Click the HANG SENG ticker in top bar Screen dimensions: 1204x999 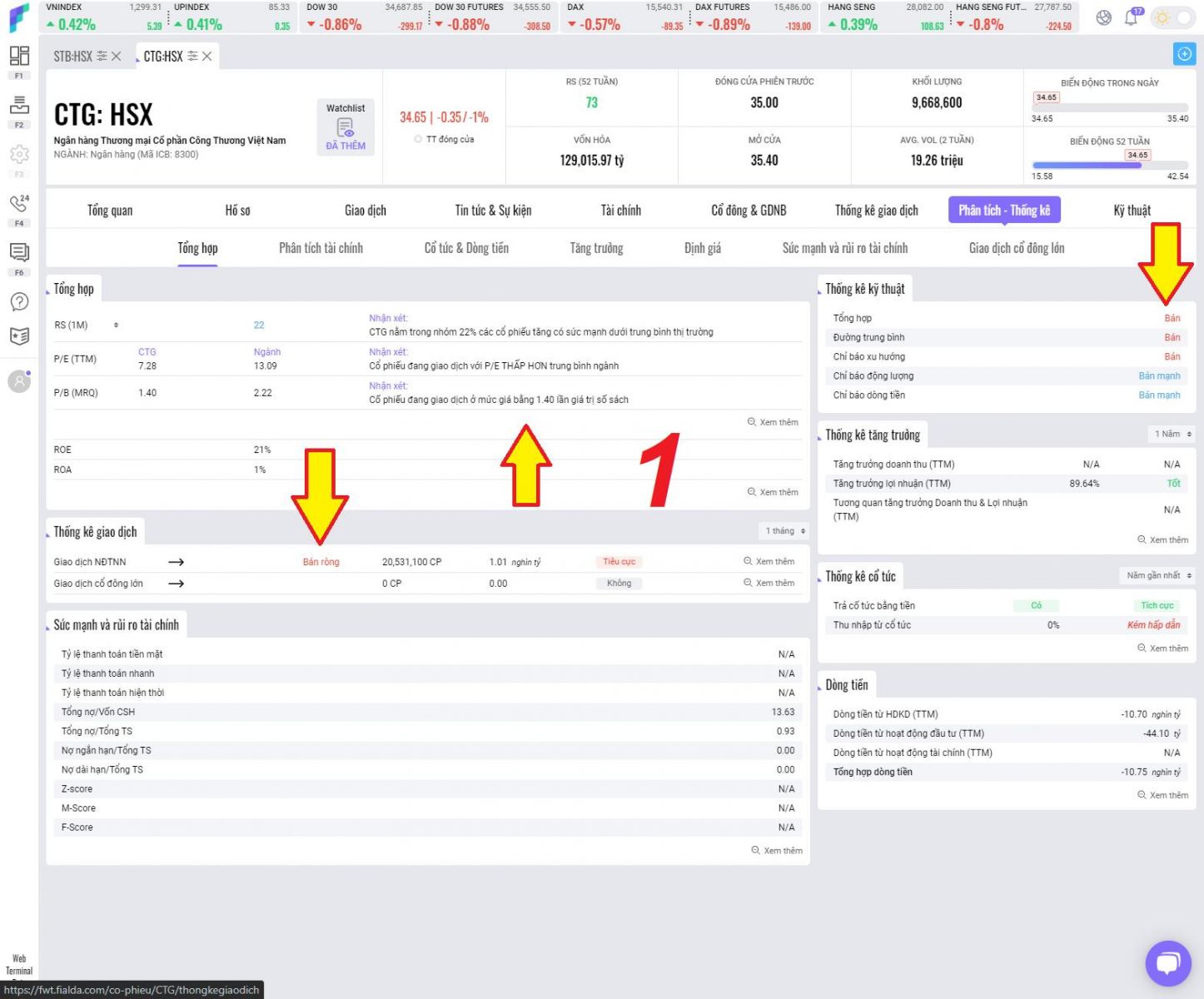(886, 17)
